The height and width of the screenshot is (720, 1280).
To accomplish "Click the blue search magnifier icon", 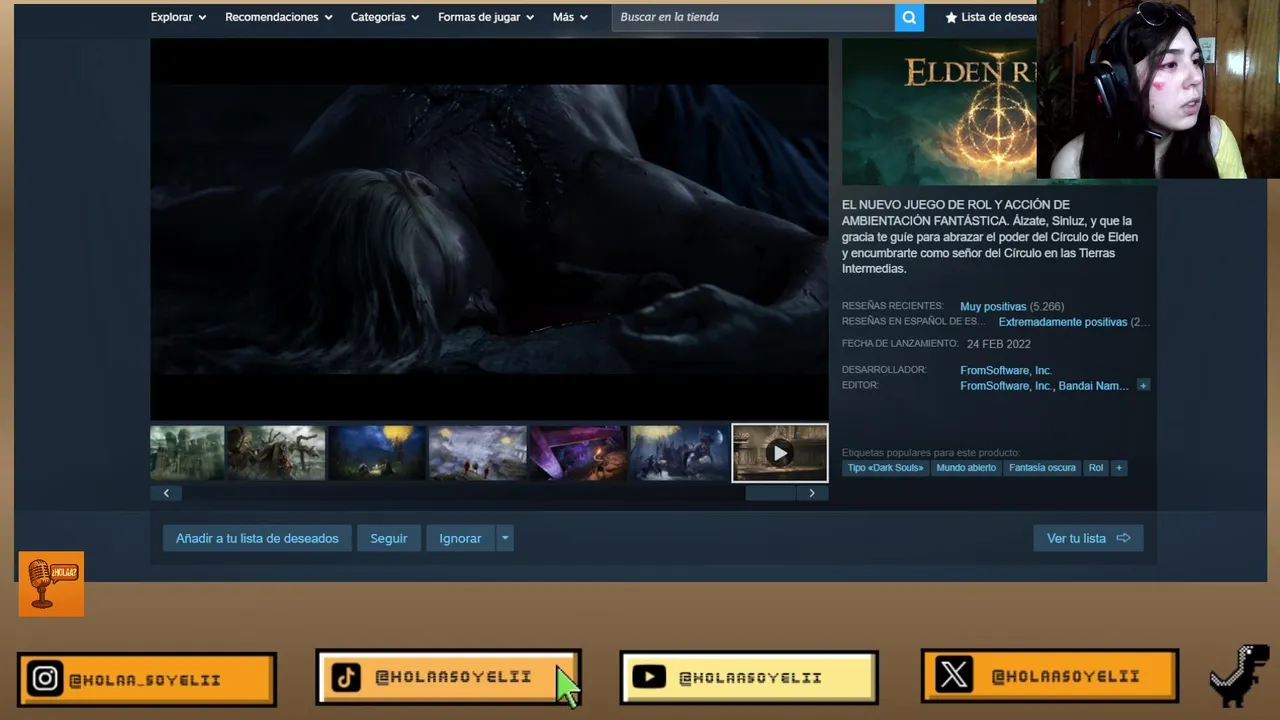I will point(909,17).
